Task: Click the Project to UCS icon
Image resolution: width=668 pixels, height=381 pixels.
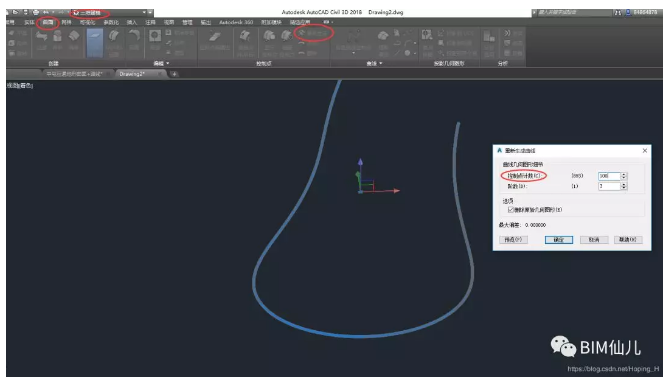Action: [441, 33]
